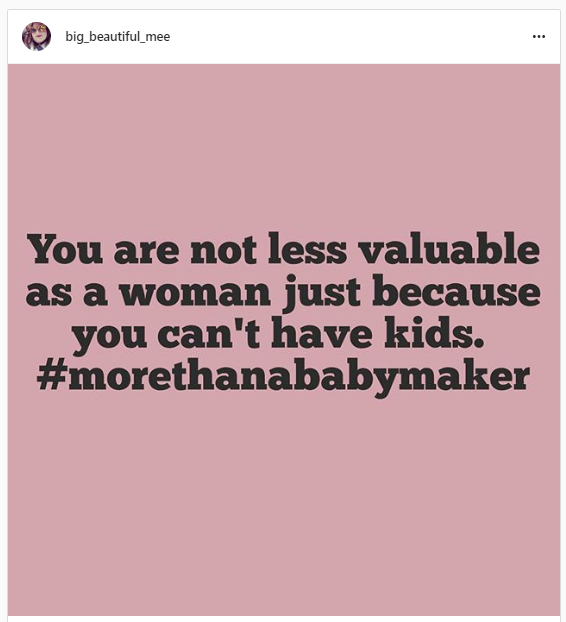Select the pink post image's empty upper area
The width and height of the screenshot is (566, 622).
coord(283,147)
